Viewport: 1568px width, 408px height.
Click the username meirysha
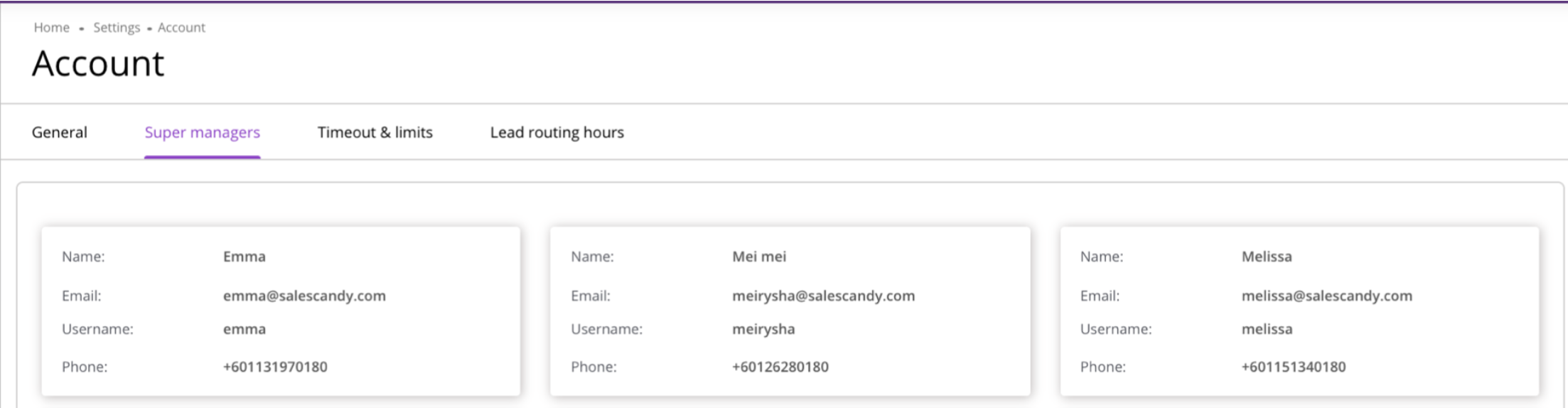763,329
